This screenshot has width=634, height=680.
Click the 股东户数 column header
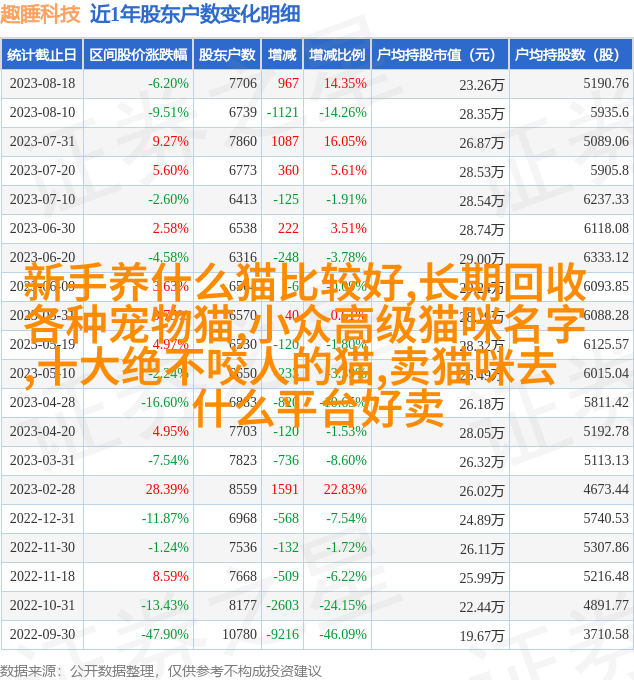coord(227,55)
